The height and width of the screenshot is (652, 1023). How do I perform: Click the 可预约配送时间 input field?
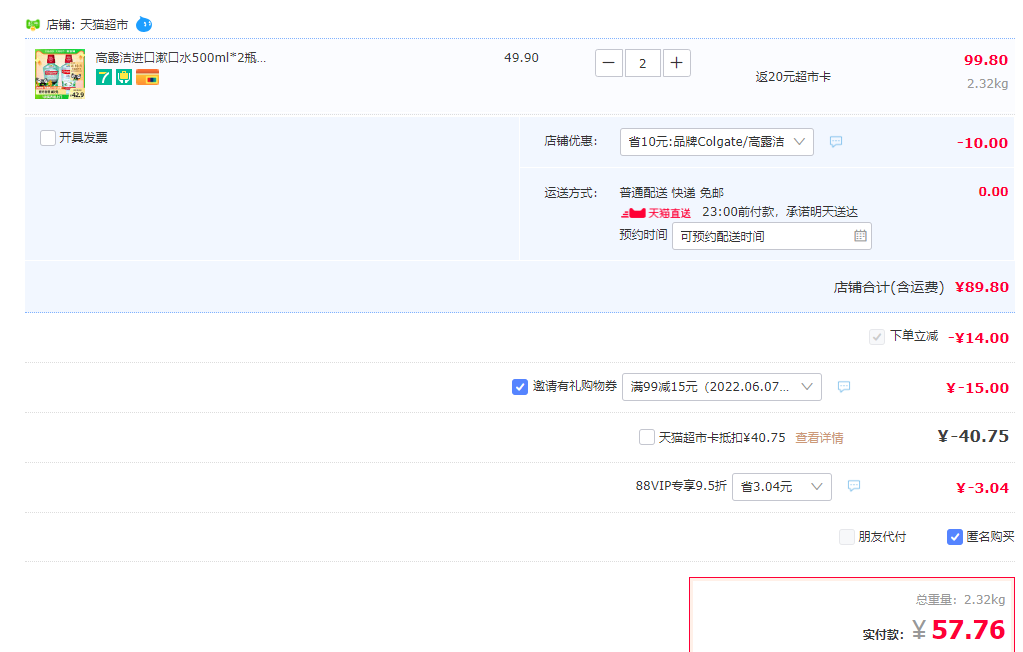772,236
